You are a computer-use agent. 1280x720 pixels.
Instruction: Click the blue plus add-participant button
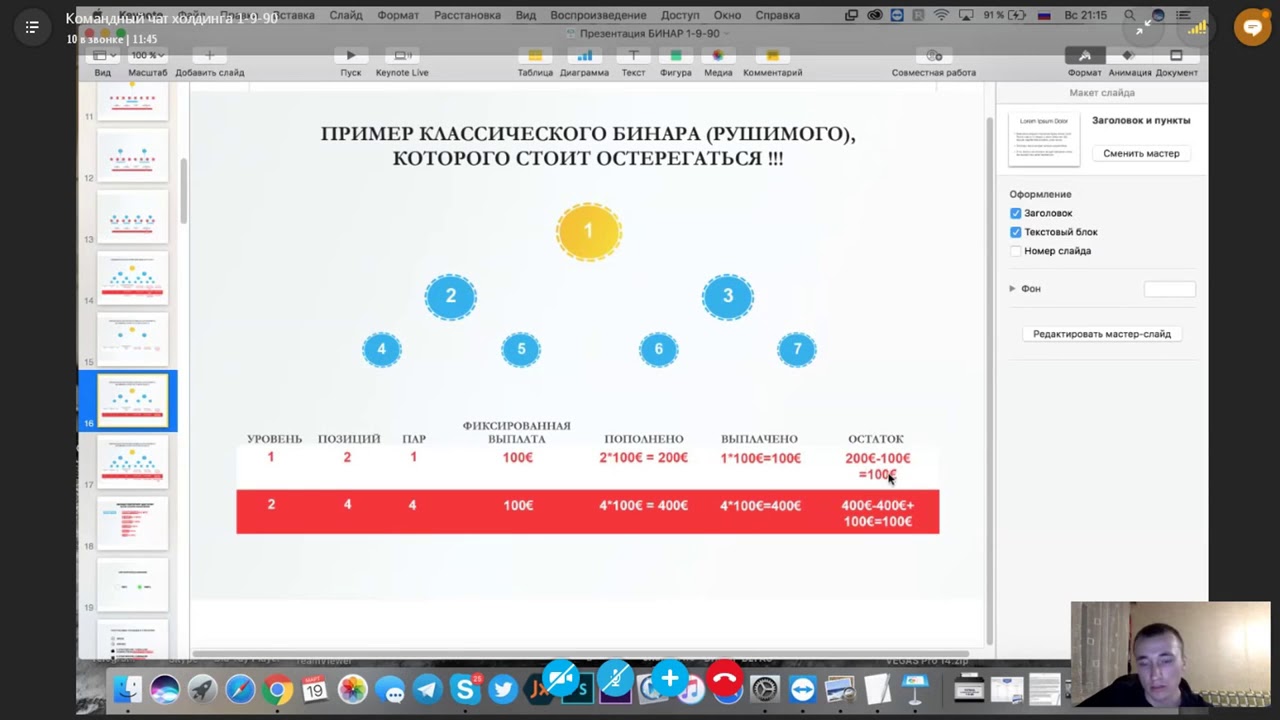(669, 679)
